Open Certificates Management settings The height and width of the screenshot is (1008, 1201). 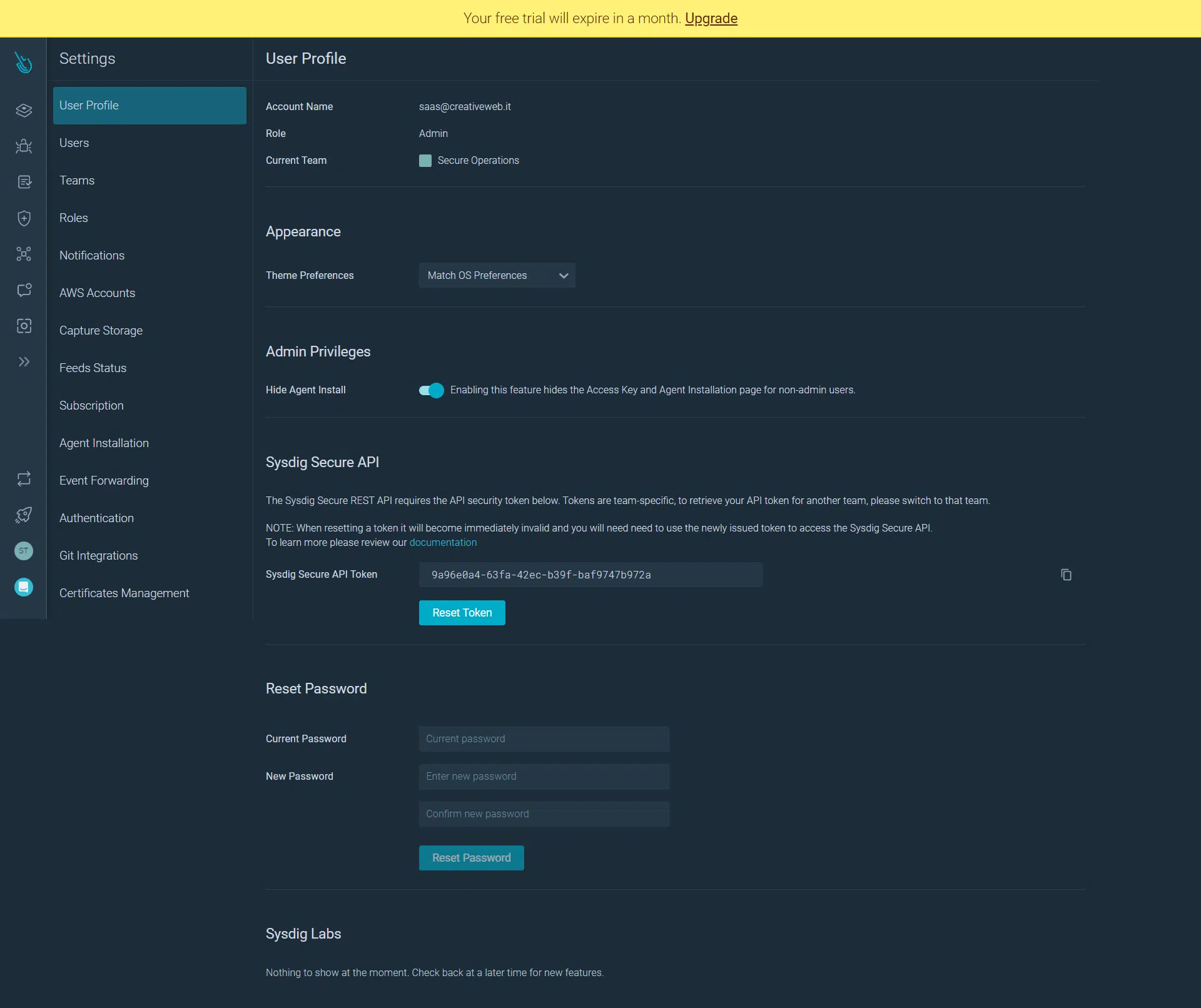tap(149, 593)
